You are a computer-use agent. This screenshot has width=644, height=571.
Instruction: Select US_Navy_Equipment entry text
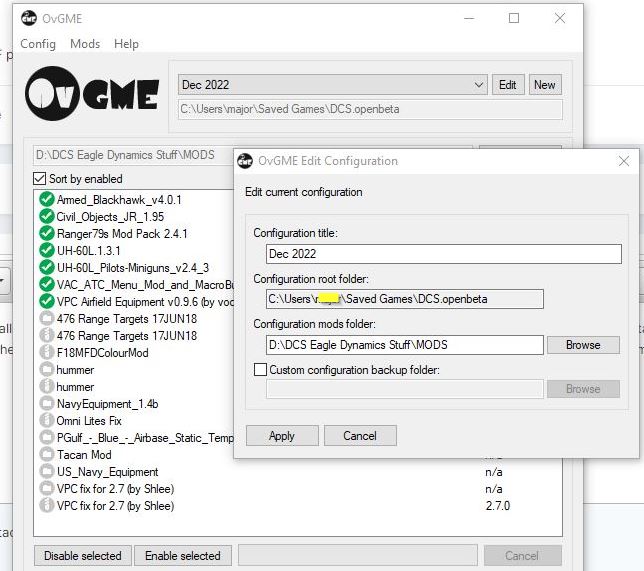pyautogui.click(x=108, y=472)
